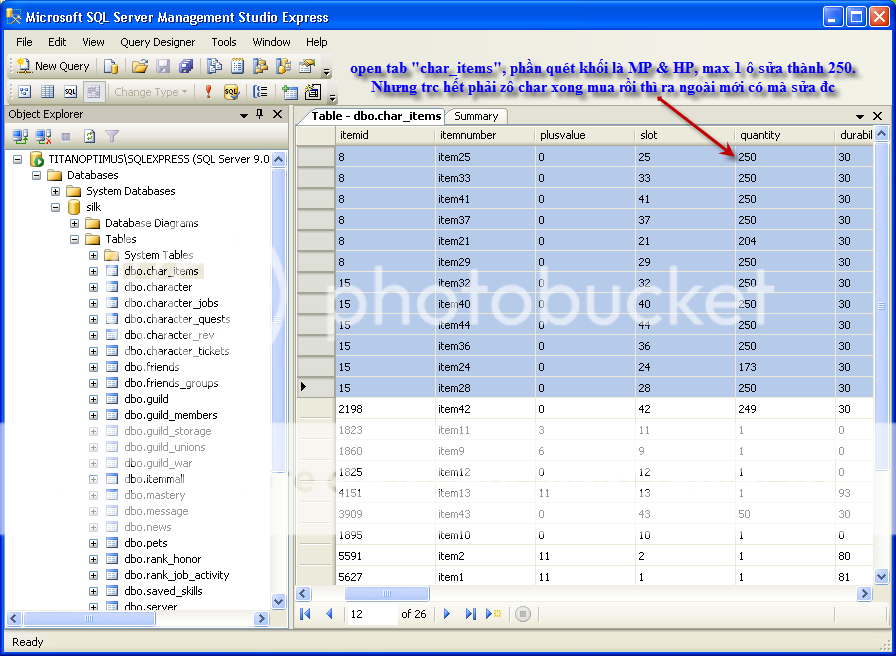
Task: Click the Verify SQL Syntax icon
Action: (x=231, y=92)
